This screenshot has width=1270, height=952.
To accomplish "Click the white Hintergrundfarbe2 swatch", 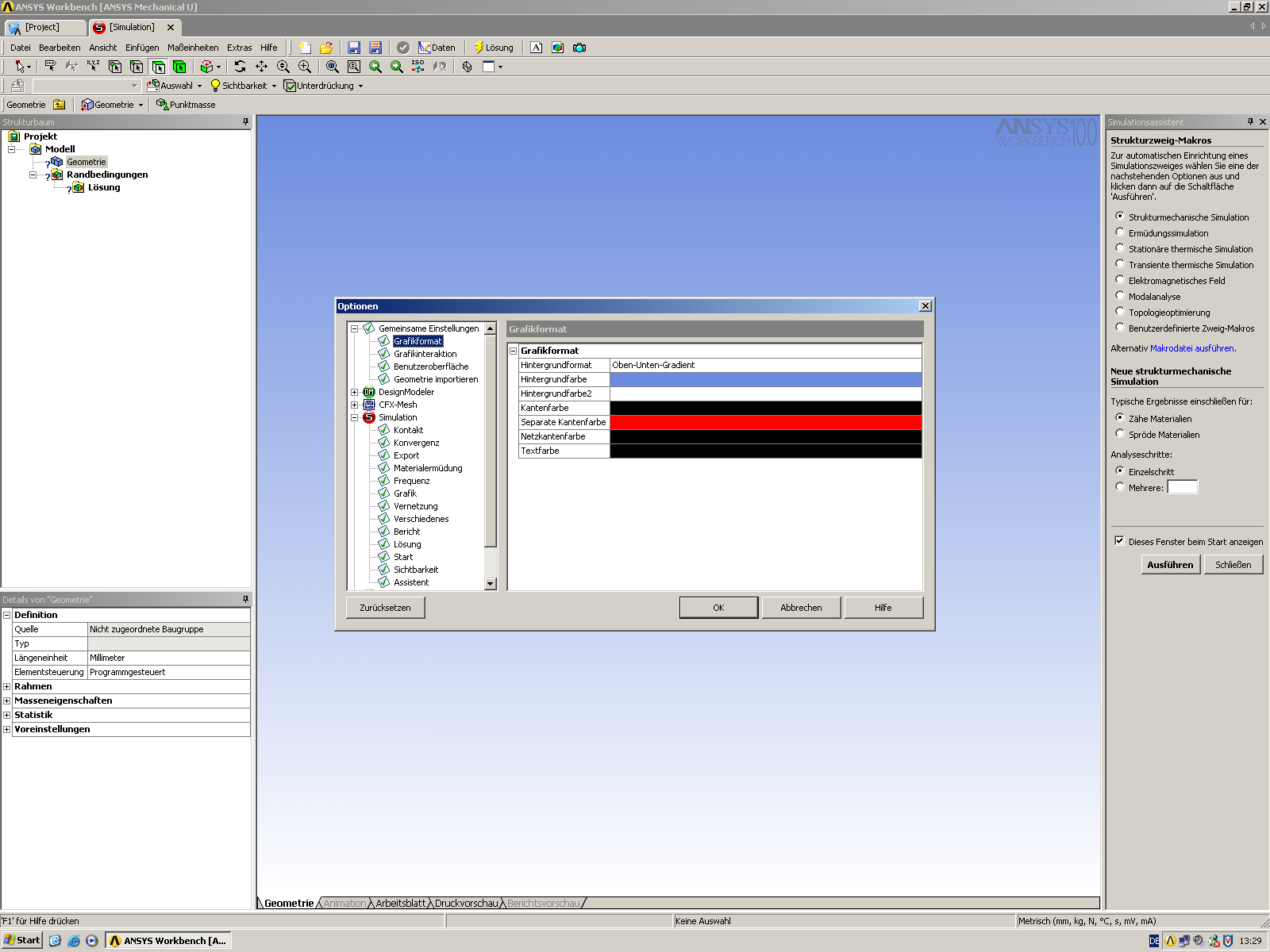I will pos(766,393).
